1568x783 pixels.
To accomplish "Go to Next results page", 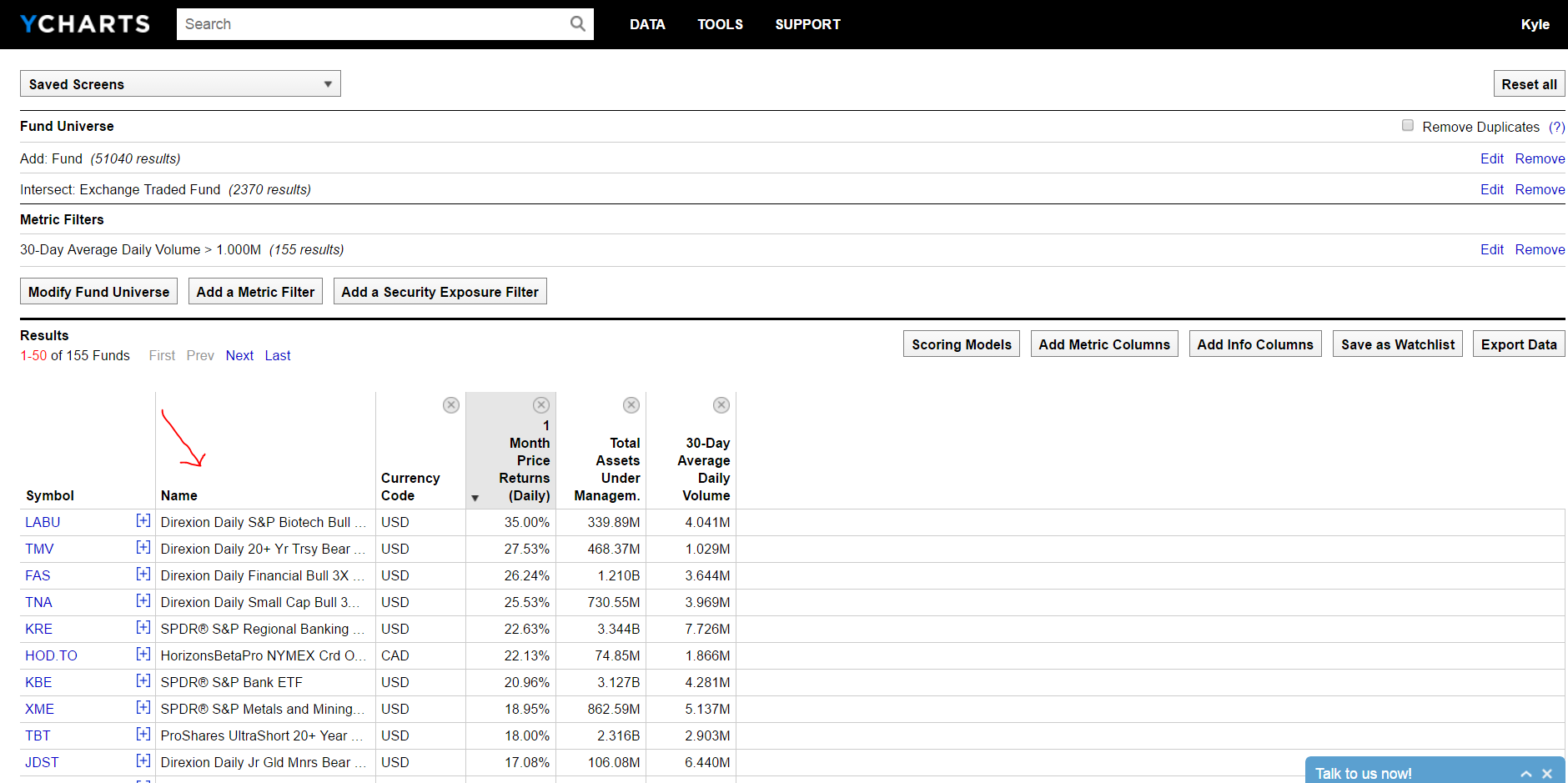I will (239, 355).
